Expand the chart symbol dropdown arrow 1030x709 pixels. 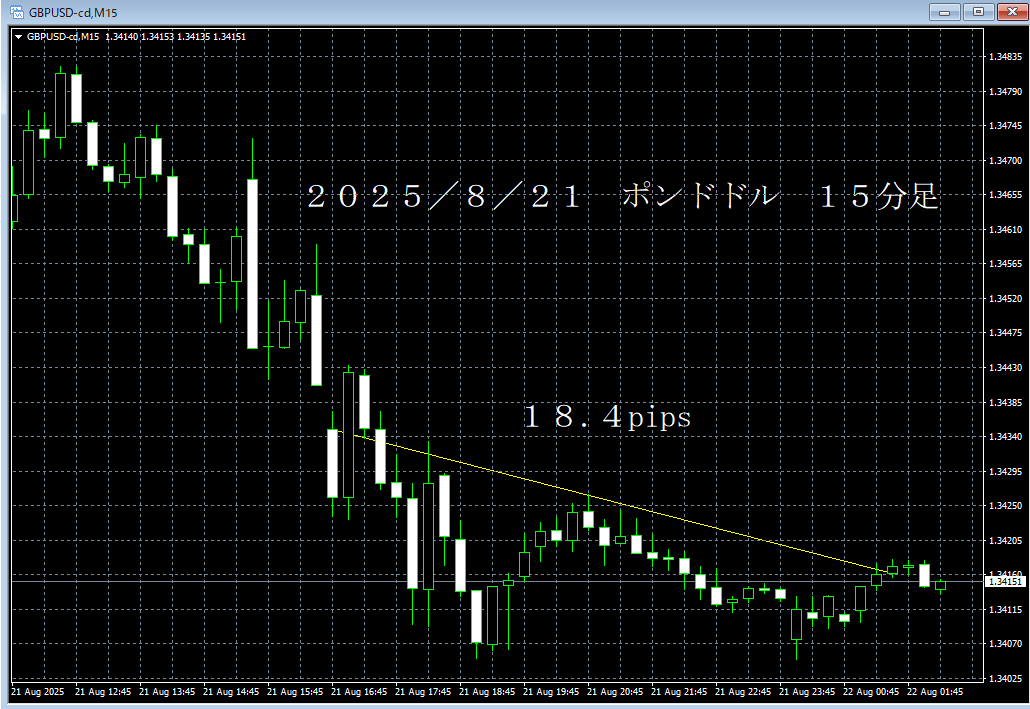[x=18, y=37]
